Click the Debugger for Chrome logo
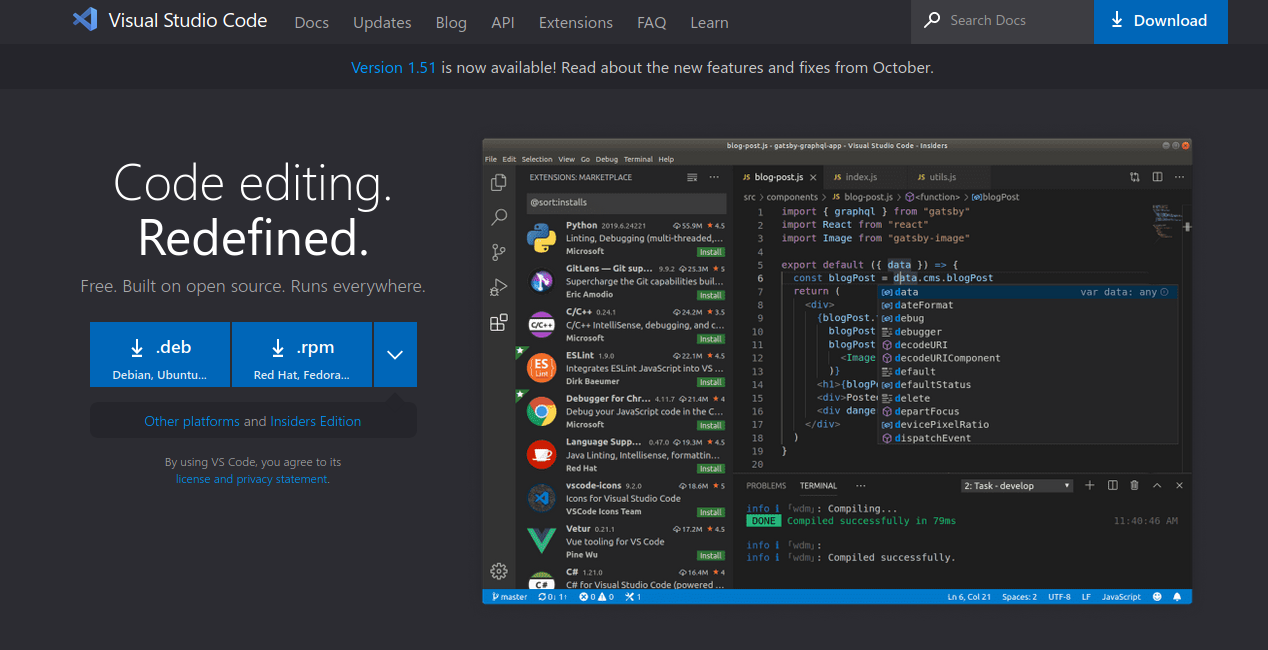1268x650 pixels. [x=541, y=411]
